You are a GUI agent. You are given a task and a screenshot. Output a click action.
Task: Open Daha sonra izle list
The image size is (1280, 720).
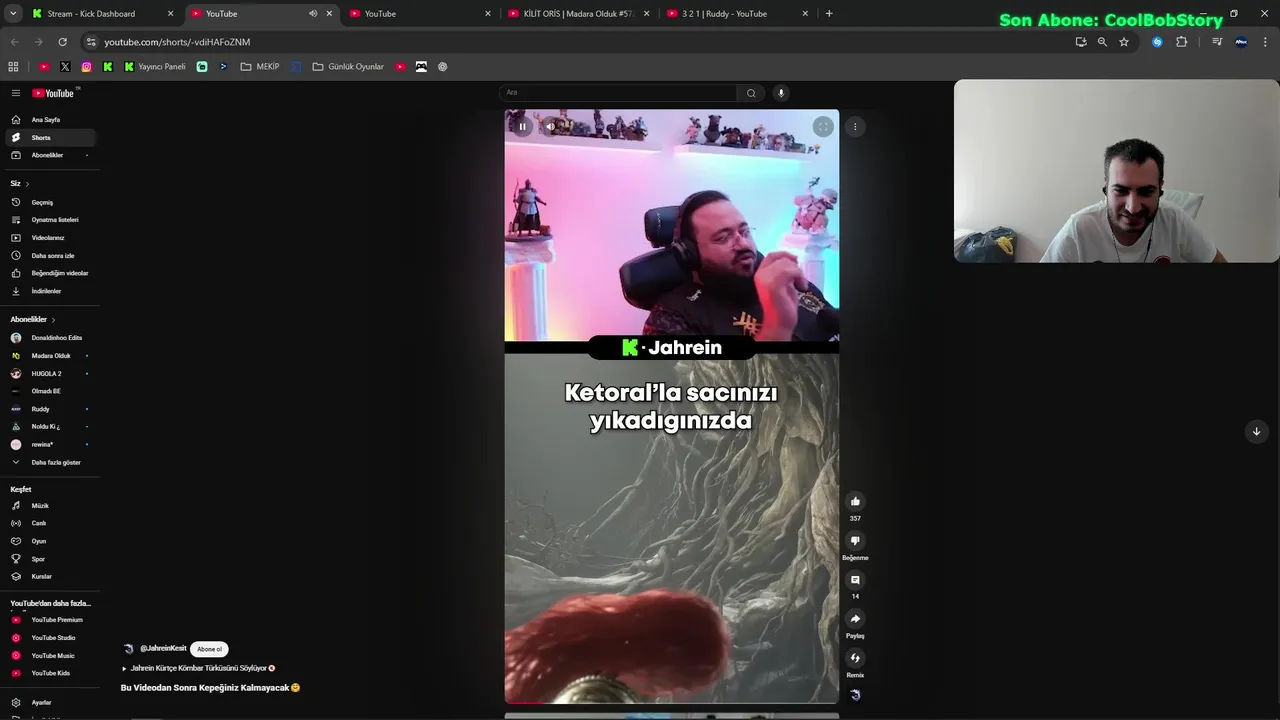50,256
